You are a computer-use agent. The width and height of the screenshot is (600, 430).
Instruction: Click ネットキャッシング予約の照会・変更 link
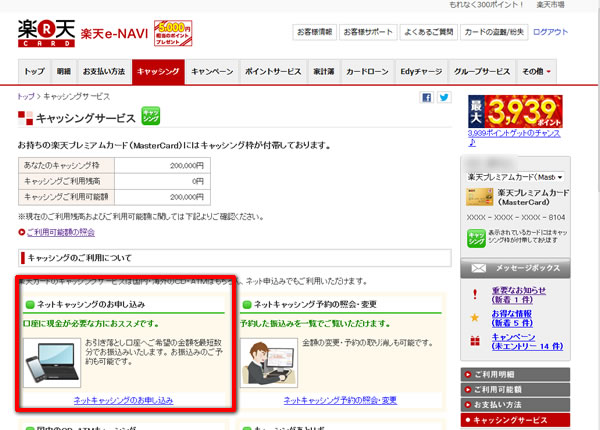340,401
